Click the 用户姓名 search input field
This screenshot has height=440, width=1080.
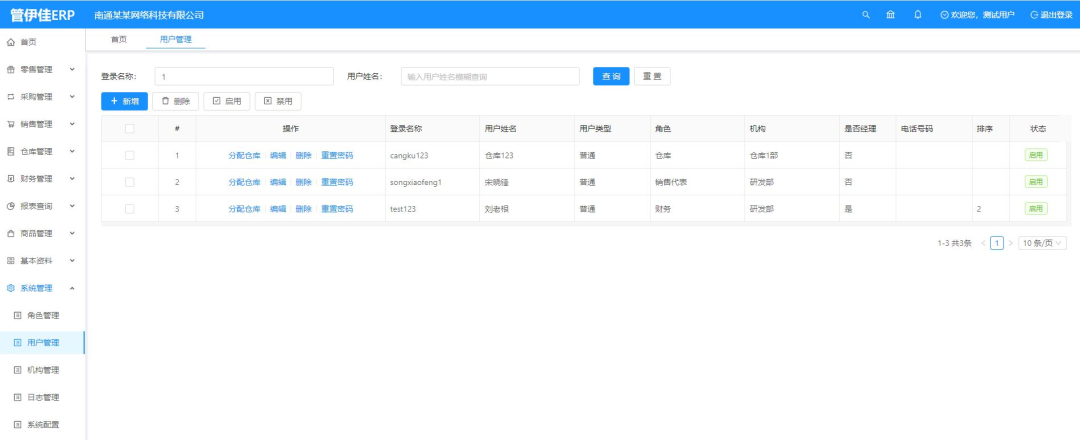tap(489, 77)
